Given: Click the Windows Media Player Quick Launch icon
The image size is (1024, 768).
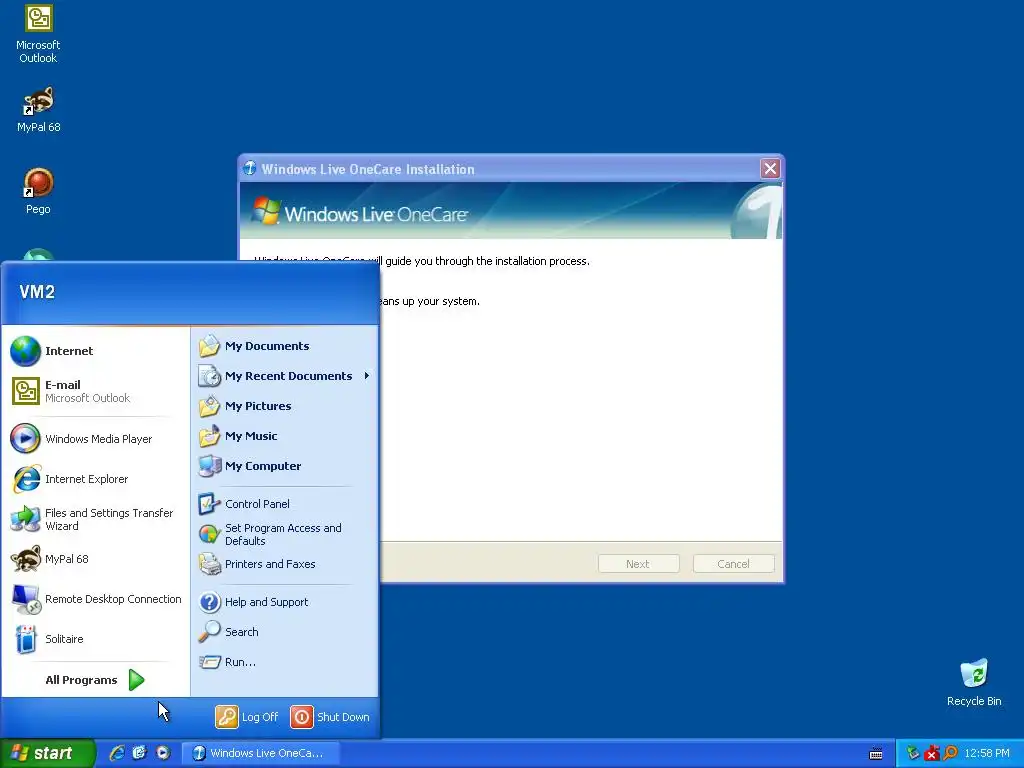Looking at the screenshot, I should [163, 753].
